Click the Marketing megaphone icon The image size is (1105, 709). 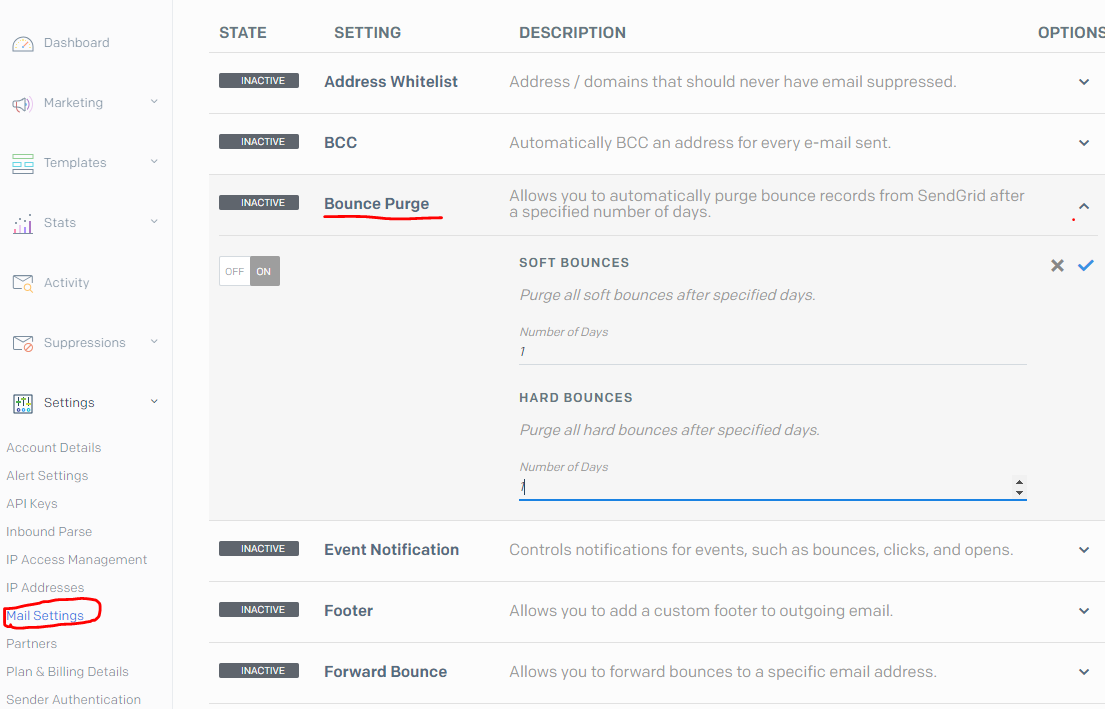[x=23, y=104]
